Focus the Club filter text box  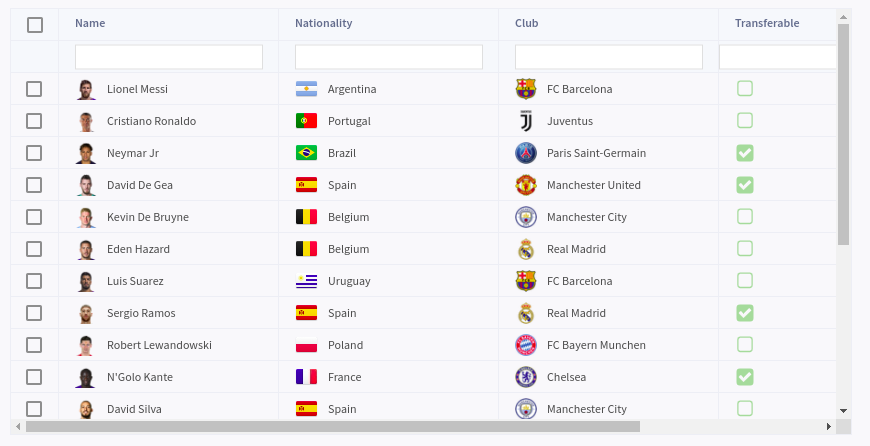(x=608, y=57)
